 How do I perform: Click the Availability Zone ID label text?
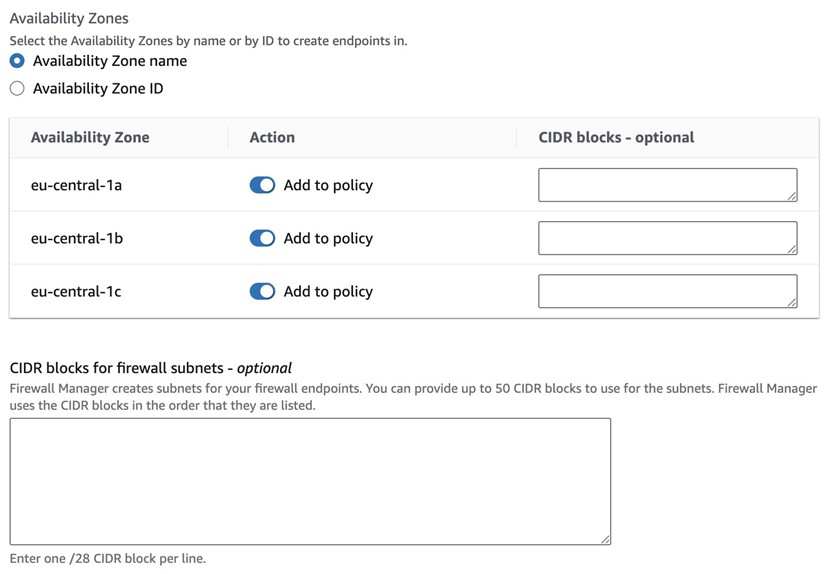coord(98,89)
